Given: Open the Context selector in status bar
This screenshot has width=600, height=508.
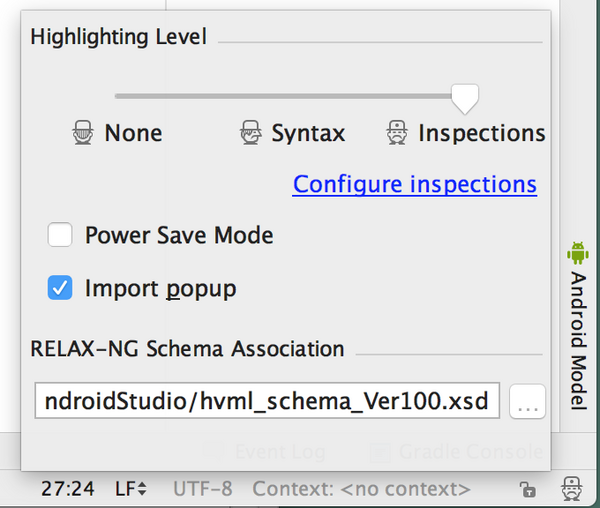Looking at the screenshot, I should coord(361,489).
